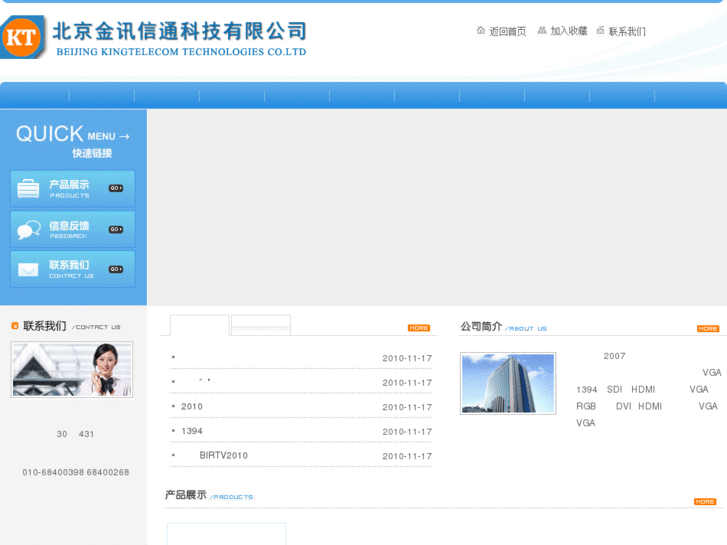Click the briefcase icon for 产品展示
Screen dimensions: 727x545
(29, 189)
